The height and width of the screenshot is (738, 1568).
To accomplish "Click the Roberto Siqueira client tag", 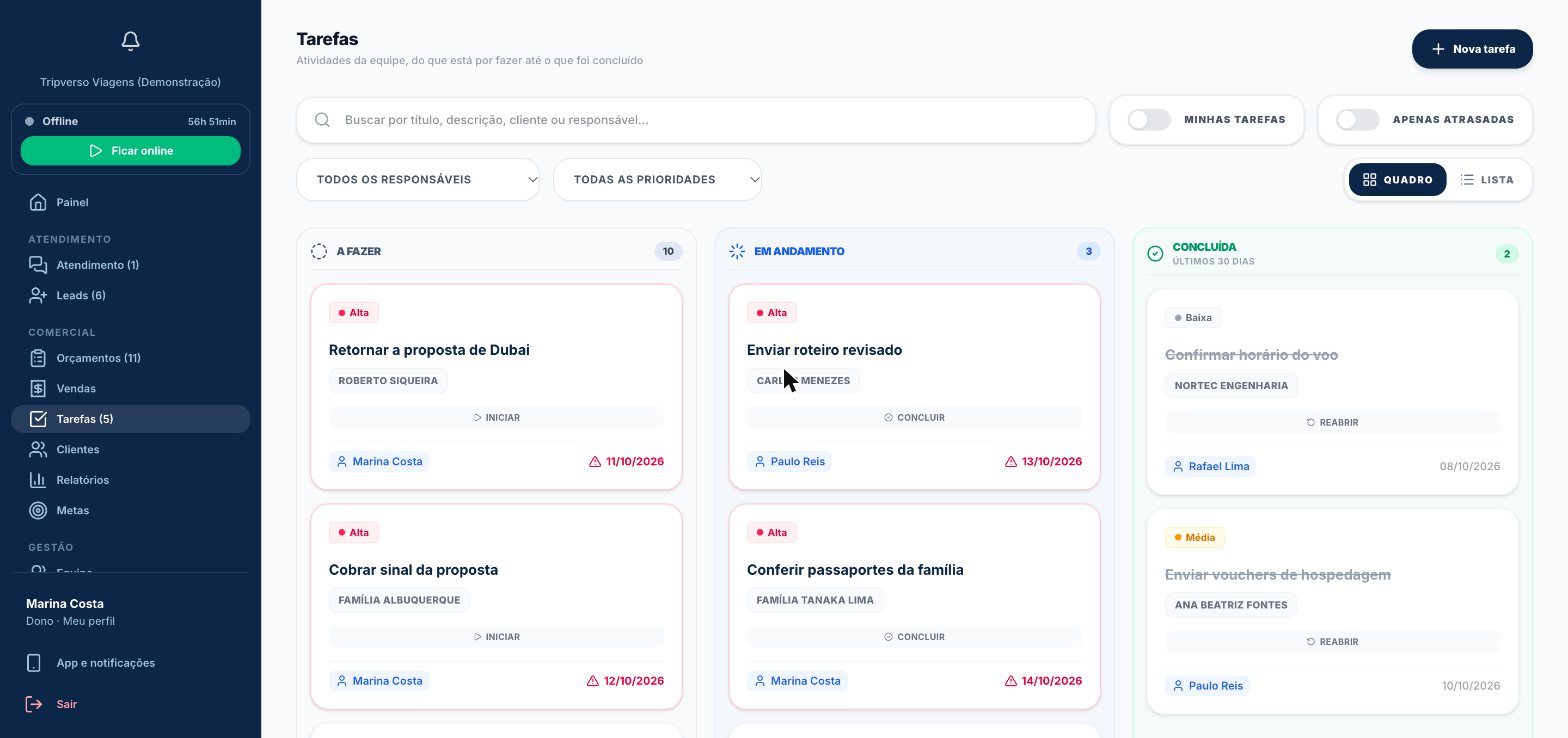I will 388,381.
